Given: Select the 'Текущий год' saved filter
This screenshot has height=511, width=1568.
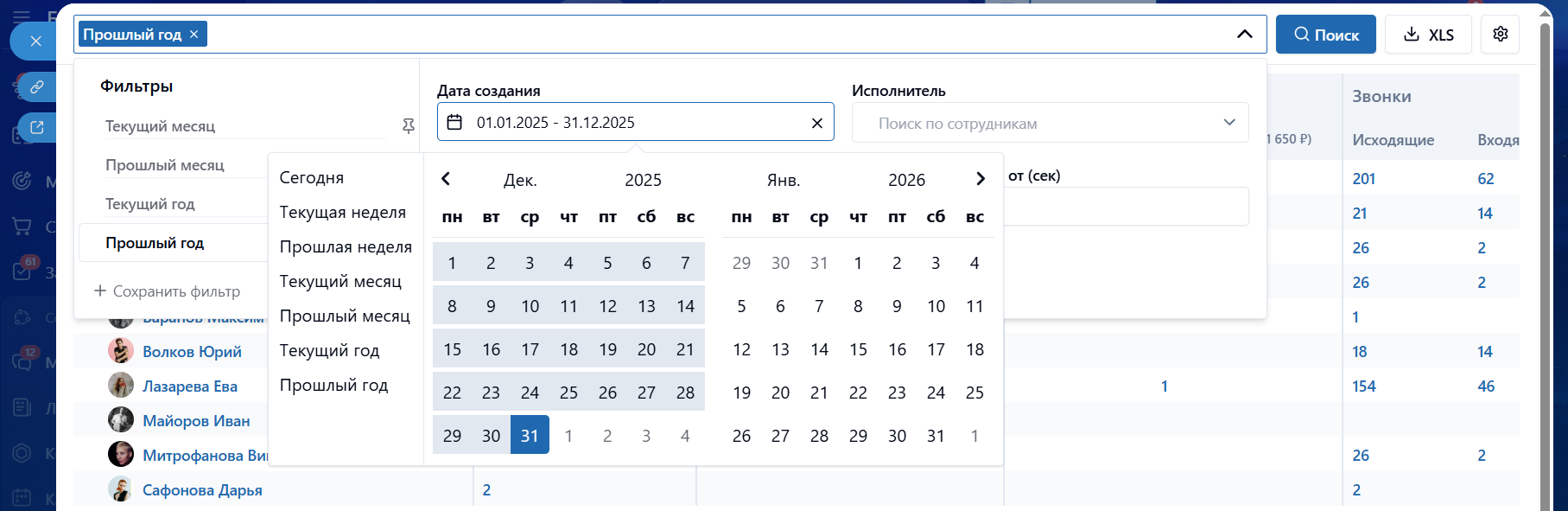Looking at the screenshot, I should pyautogui.click(x=149, y=204).
